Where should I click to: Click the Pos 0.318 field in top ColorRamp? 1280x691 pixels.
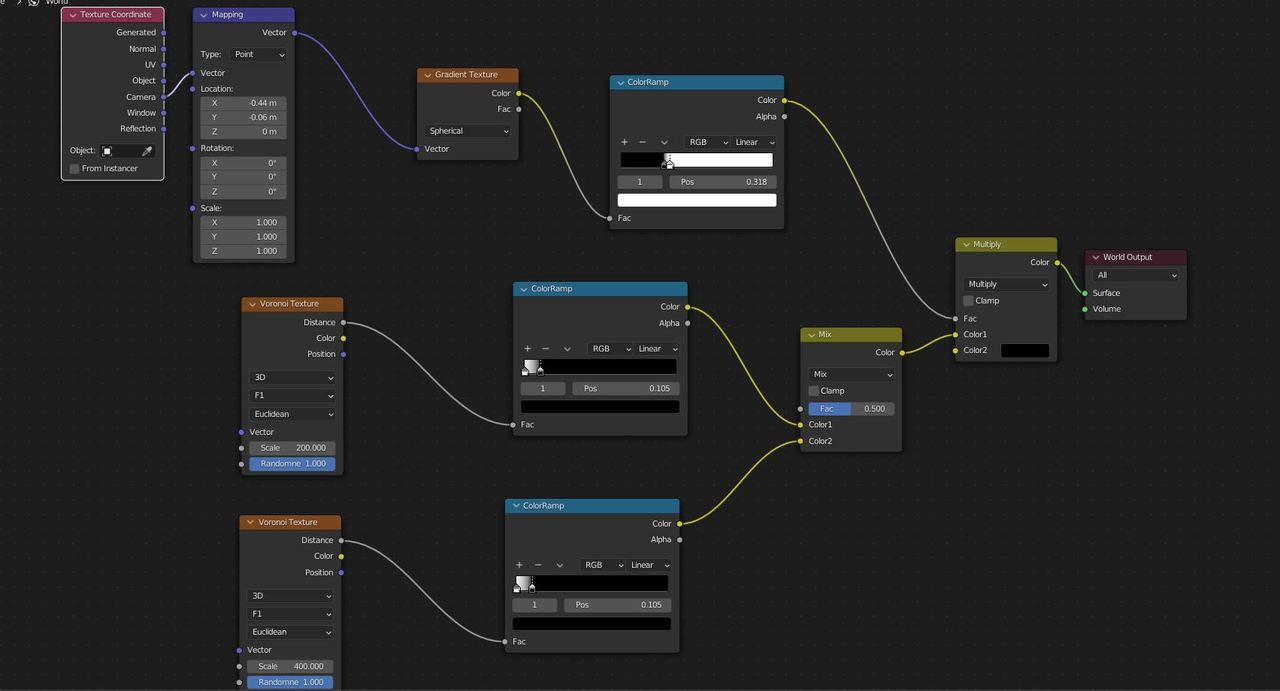723,182
